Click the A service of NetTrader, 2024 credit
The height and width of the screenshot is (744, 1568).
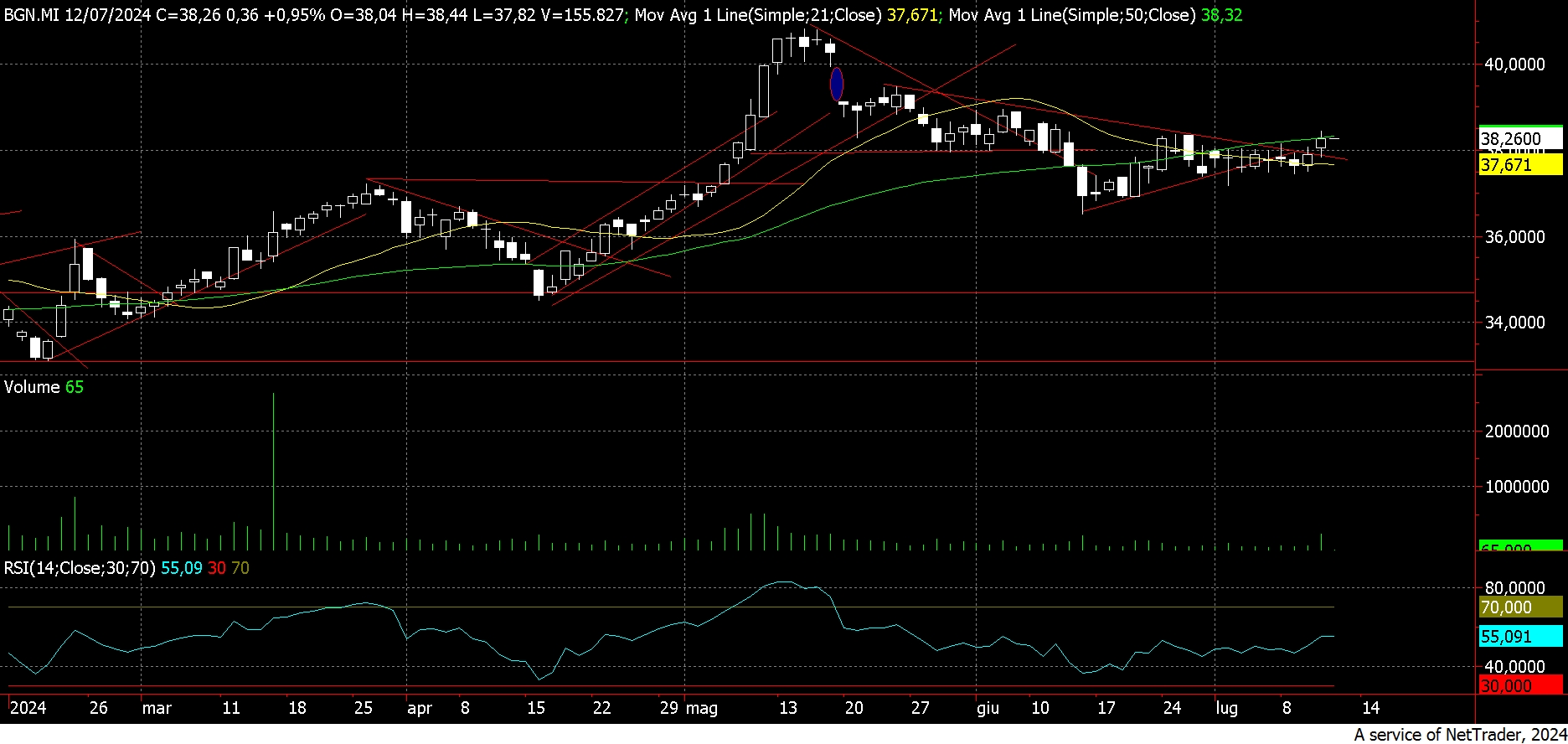(1459, 735)
